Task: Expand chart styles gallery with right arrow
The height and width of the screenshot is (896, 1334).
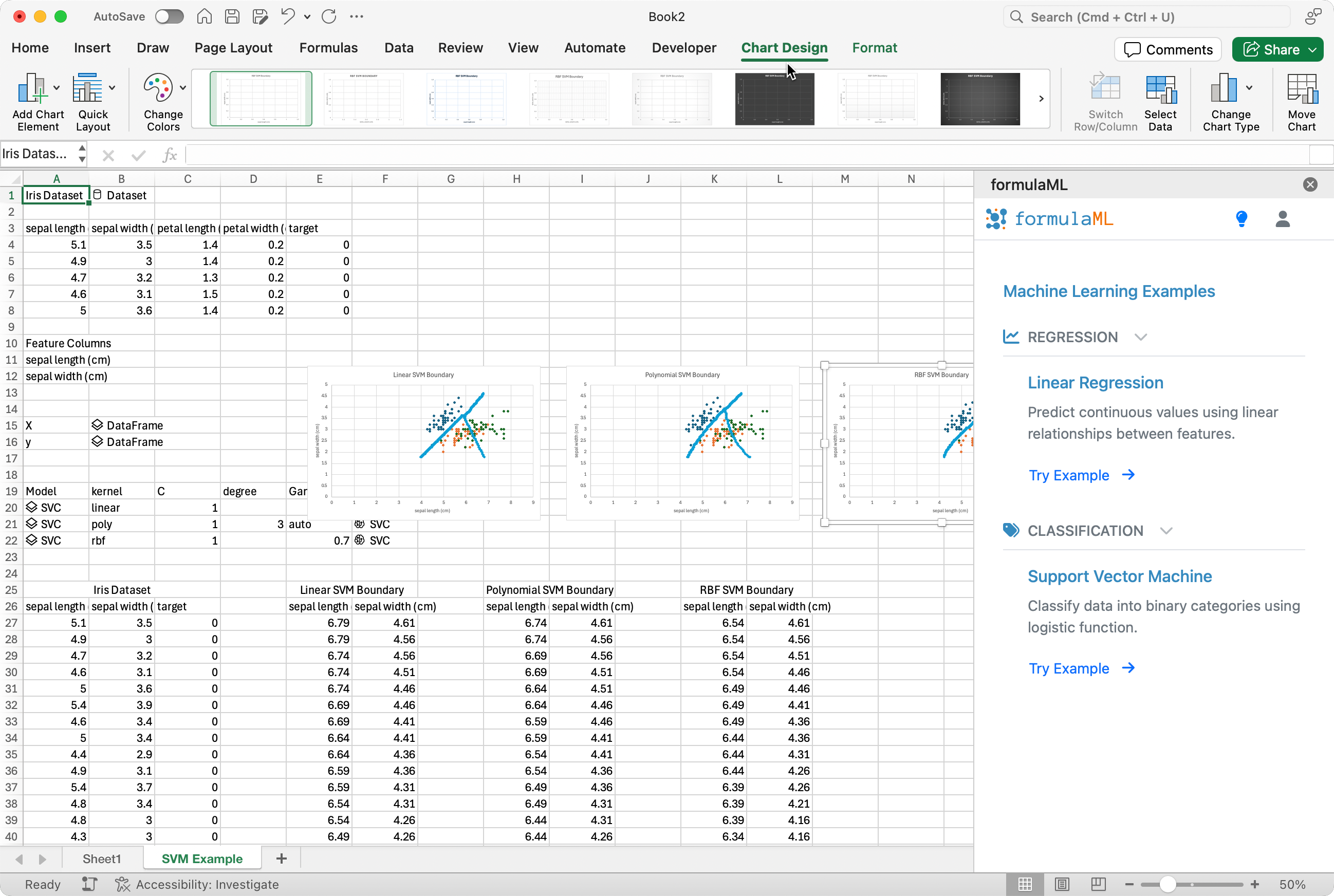Action: (x=1041, y=98)
